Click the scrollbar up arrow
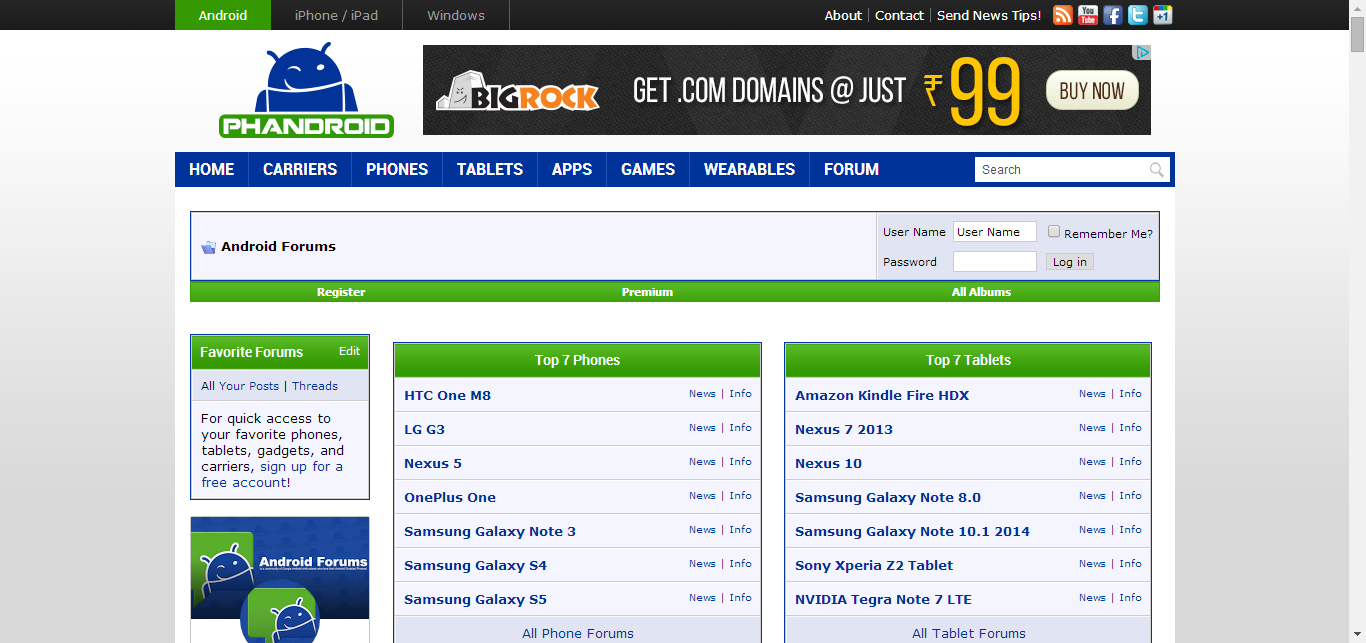Screen dimensions: 1366x643 tap(1357, 8)
